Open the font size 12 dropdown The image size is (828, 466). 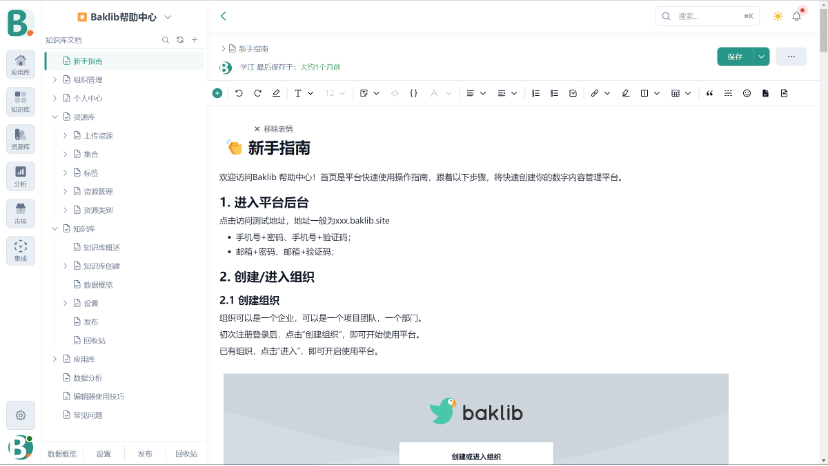click(x=335, y=93)
